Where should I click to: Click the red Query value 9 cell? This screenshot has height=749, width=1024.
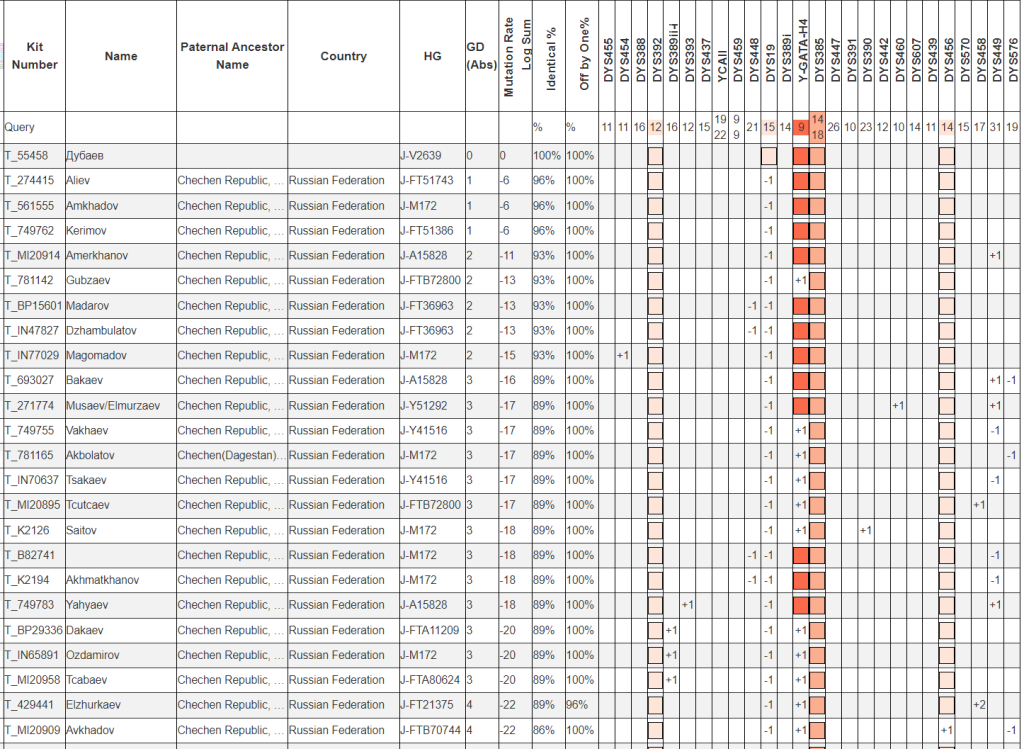(801, 127)
